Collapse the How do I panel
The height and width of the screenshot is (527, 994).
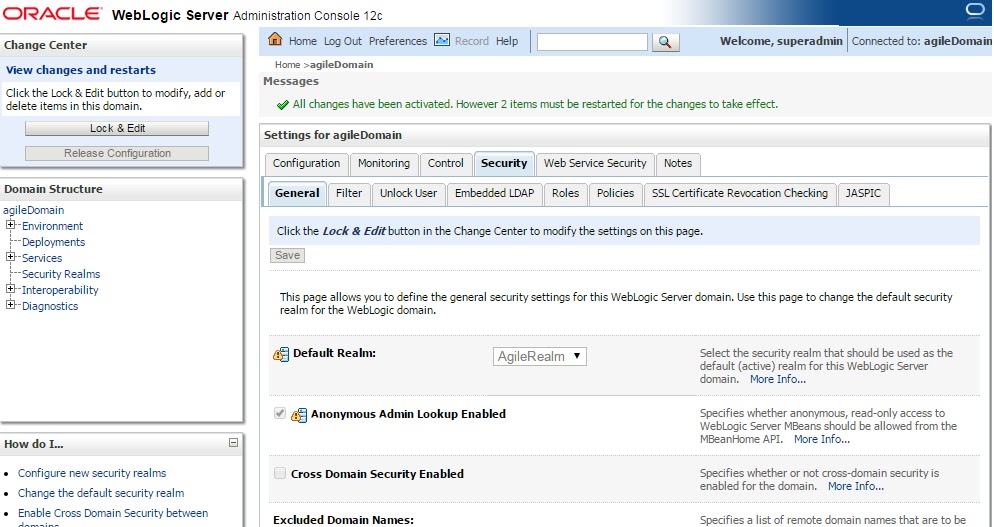click(x=233, y=443)
